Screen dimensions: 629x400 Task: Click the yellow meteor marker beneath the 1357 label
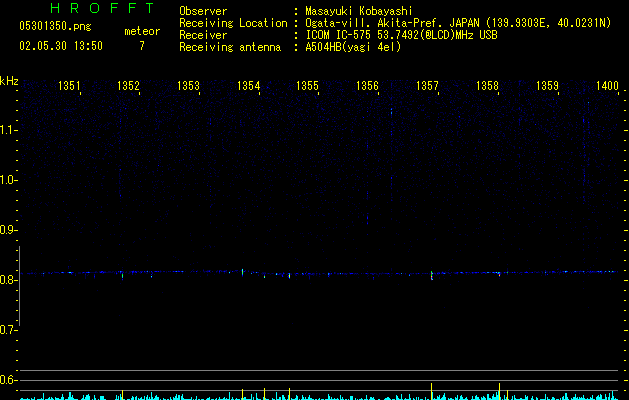pyautogui.click(x=432, y=391)
